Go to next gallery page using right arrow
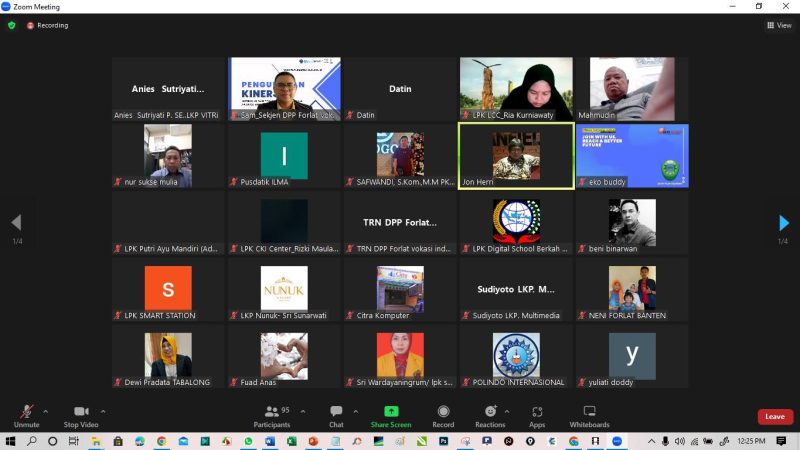Screen dimensions: 800x450 [x=783, y=223]
